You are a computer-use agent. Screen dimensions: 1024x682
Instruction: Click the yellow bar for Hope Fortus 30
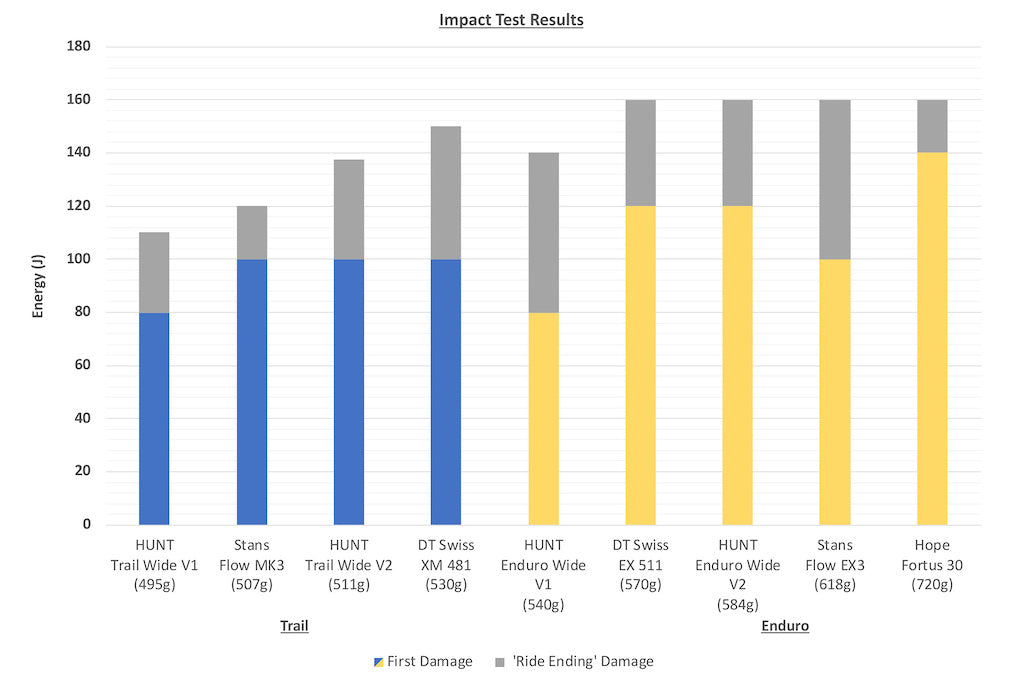(x=932, y=338)
